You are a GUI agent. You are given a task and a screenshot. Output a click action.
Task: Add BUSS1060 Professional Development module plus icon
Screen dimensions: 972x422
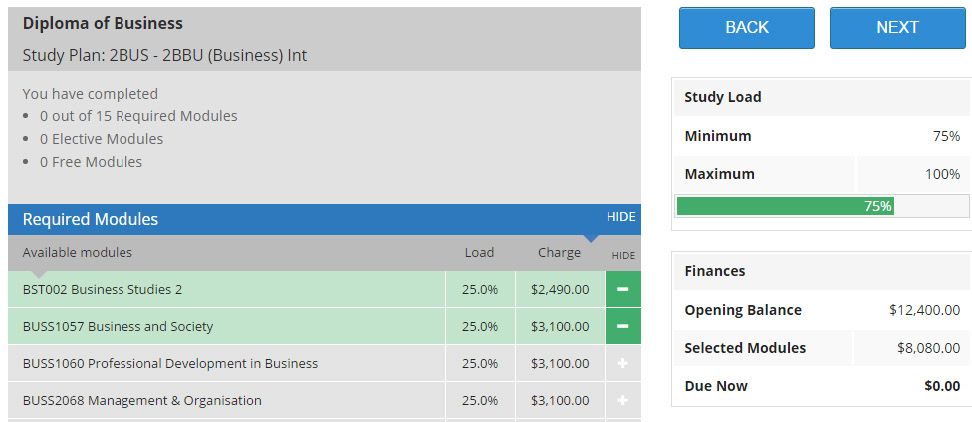point(623,363)
